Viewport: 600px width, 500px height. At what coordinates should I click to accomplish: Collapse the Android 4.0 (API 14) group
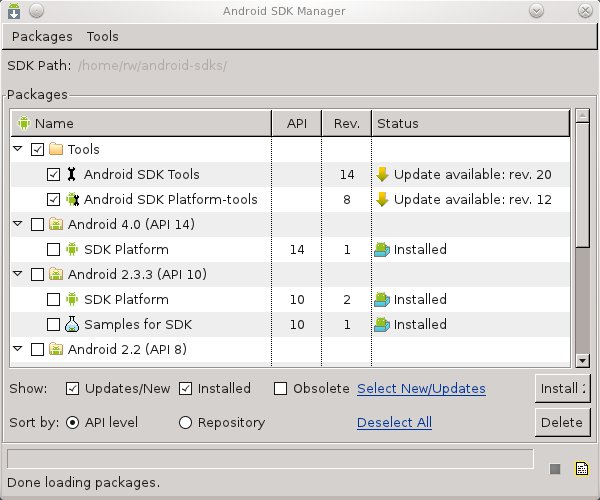[19, 224]
